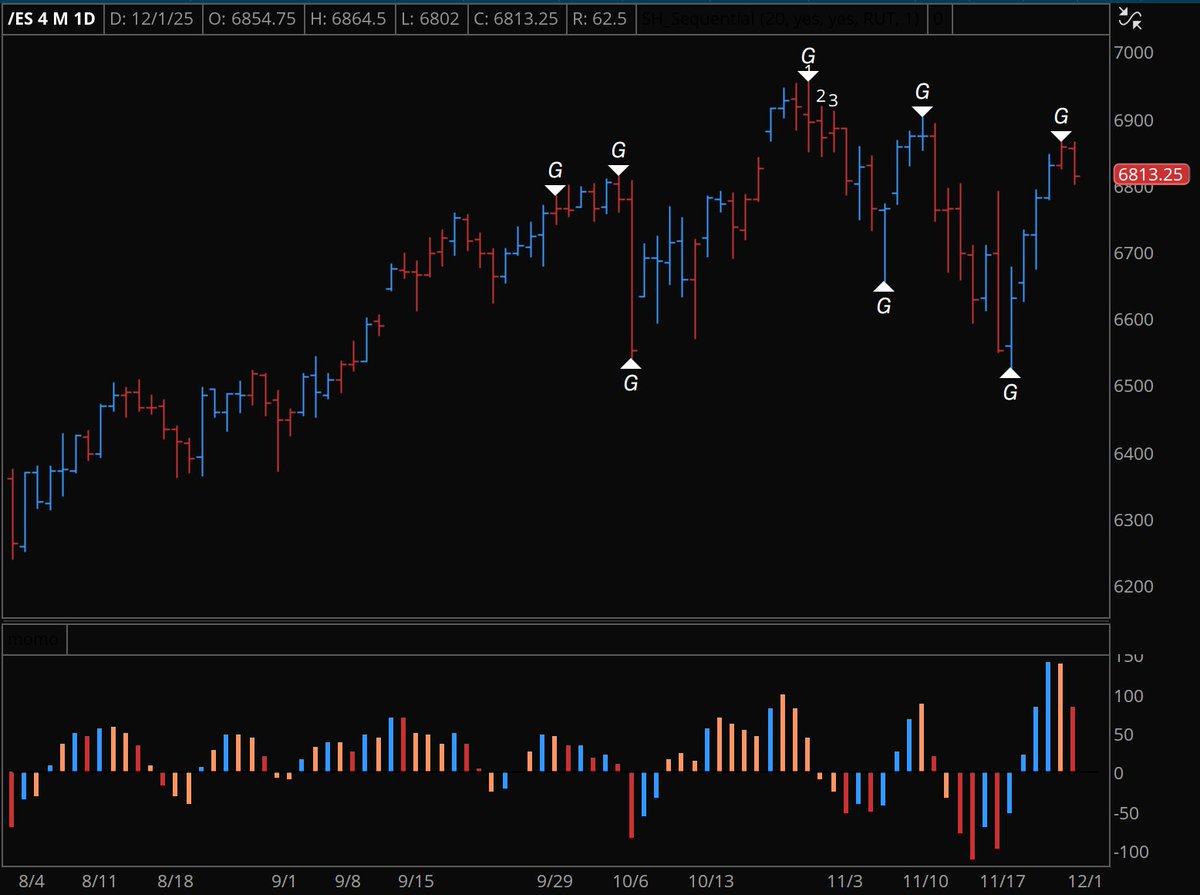Click the 150 label on the lower study axis
Image resolution: width=1200 pixels, height=895 pixels.
pos(1130,657)
